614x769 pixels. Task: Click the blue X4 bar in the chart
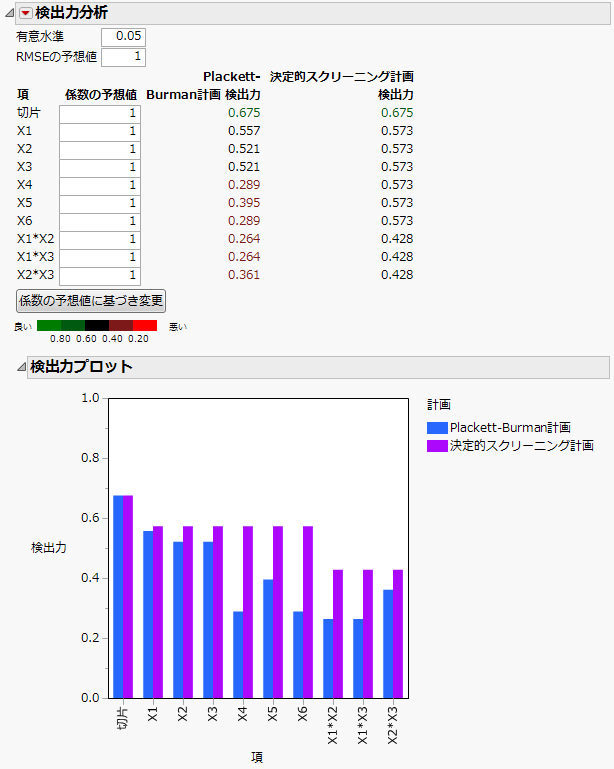pyautogui.click(x=238, y=655)
